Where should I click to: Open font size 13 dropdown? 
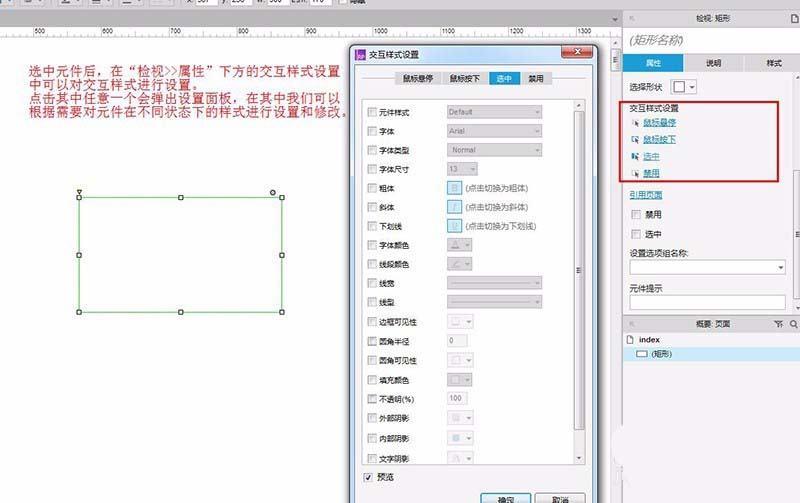462,169
